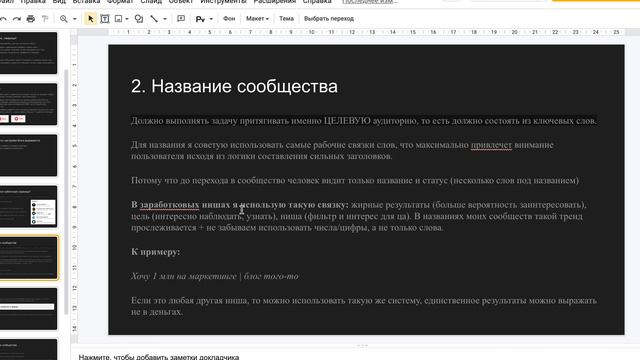Select the Text box tool
The image size is (640, 360).
tap(105, 19)
